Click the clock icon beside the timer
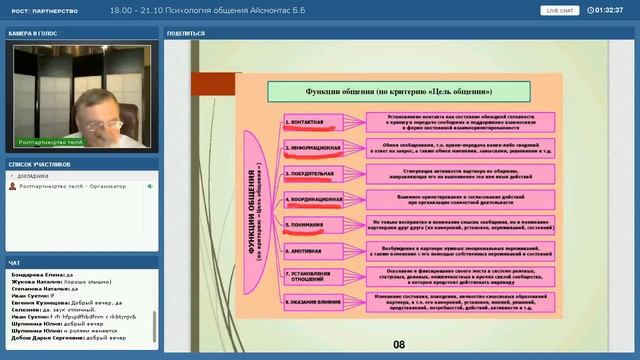The image size is (640, 360). [590, 10]
